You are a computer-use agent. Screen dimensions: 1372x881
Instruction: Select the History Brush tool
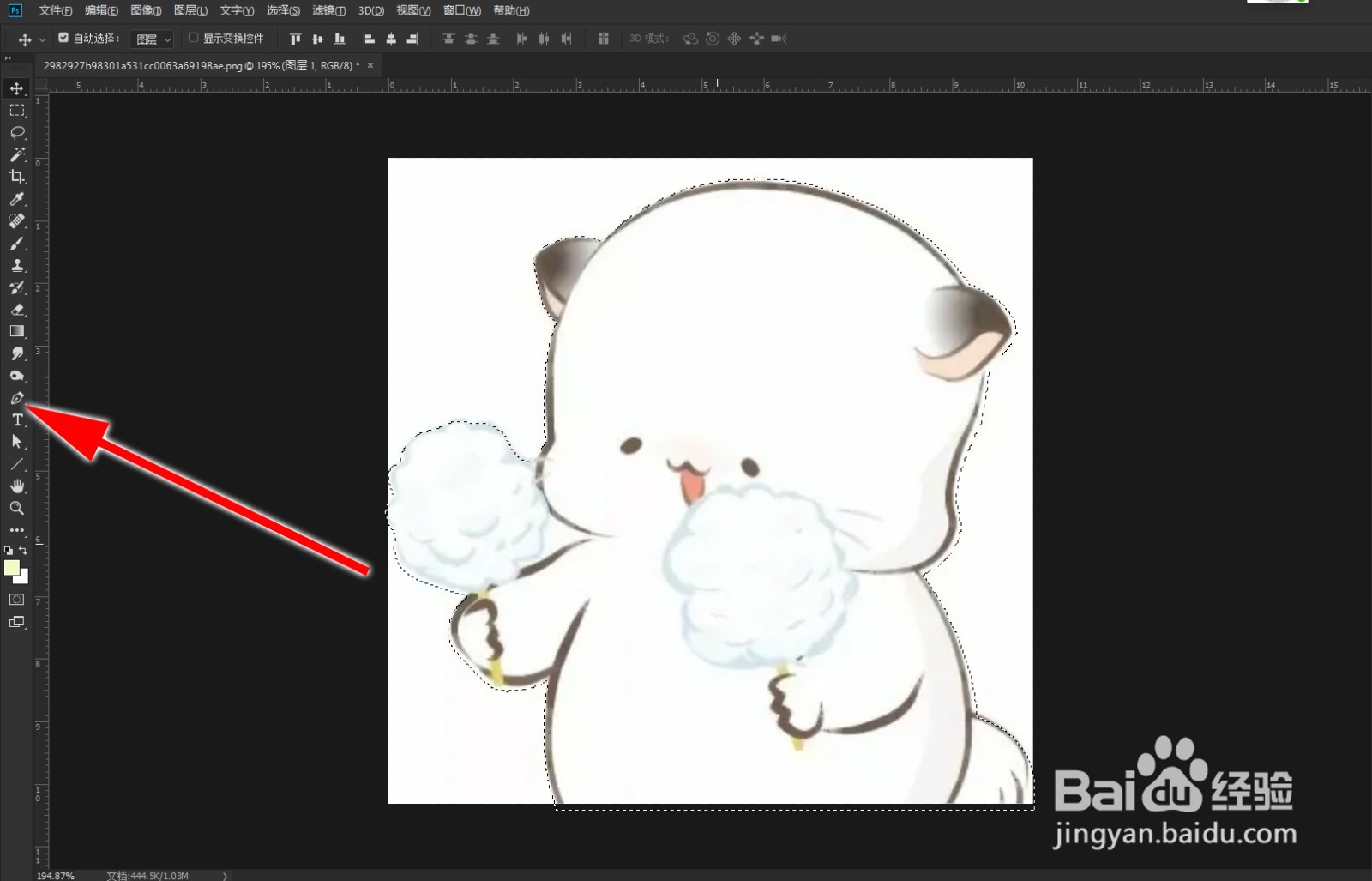17,287
